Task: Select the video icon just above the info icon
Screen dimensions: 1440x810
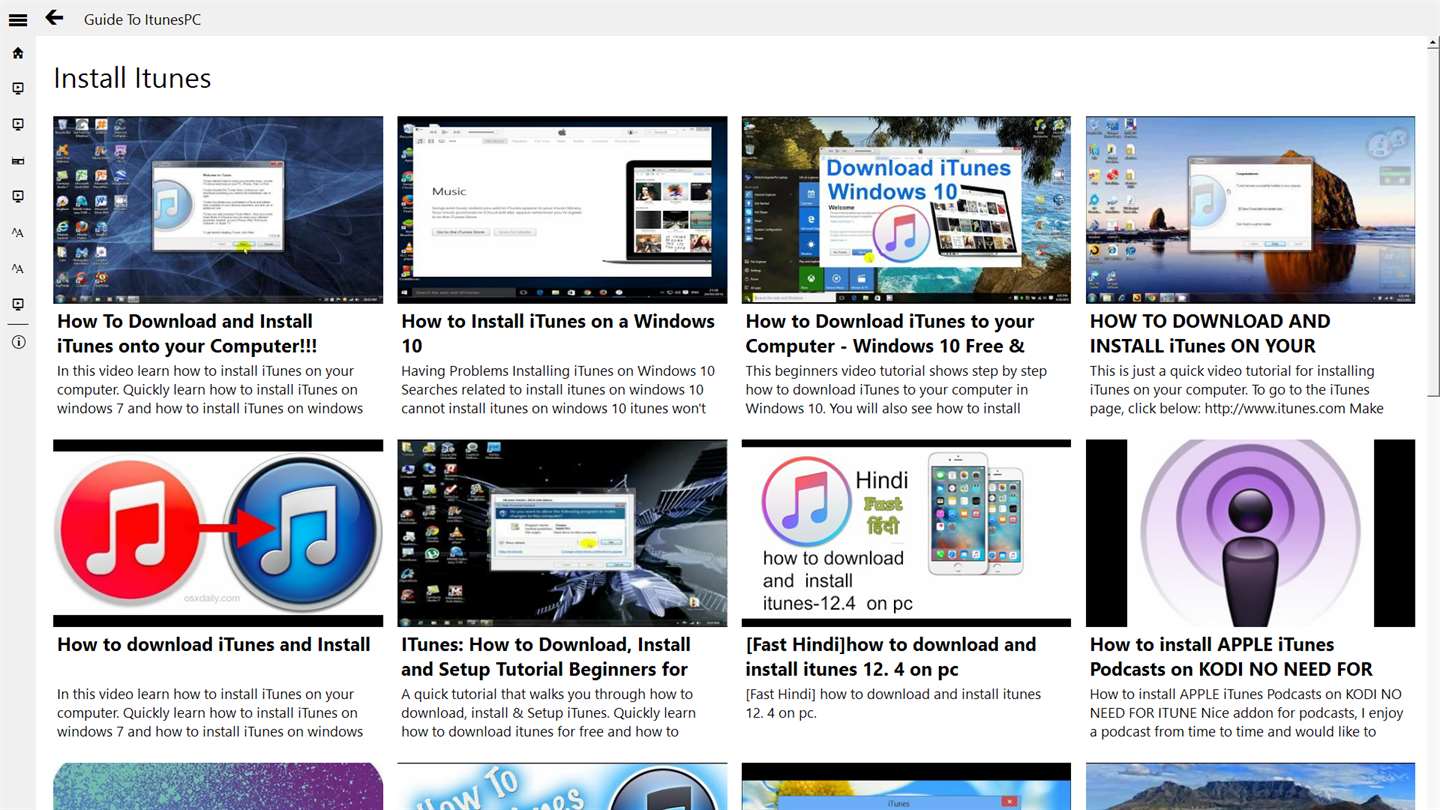Action: click(x=18, y=305)
